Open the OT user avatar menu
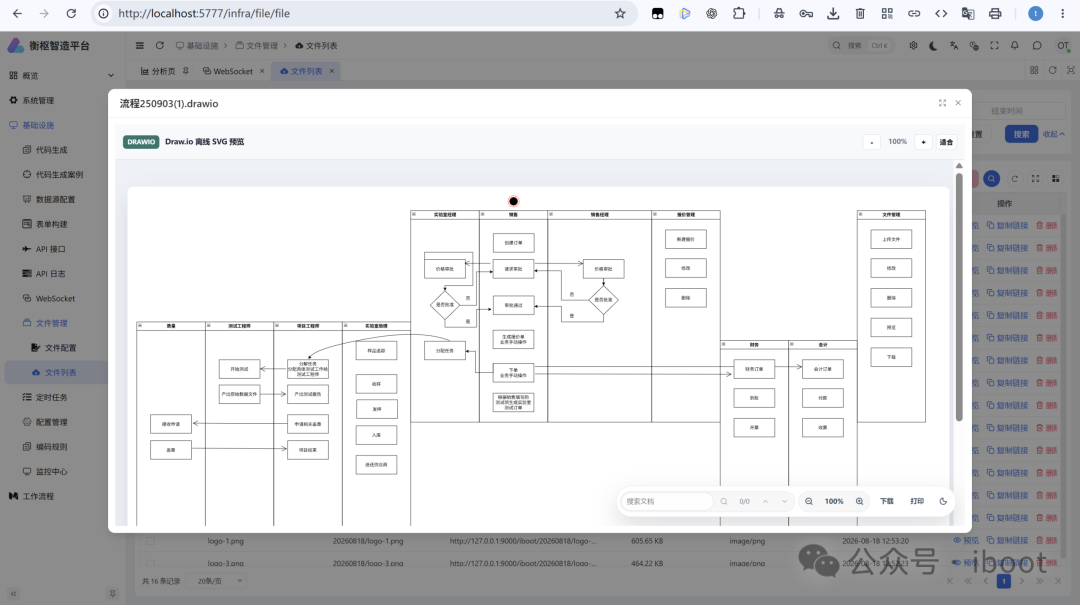Image resolution: width=1080 pixels, height=605 pixels. (x=1063, y=45)
